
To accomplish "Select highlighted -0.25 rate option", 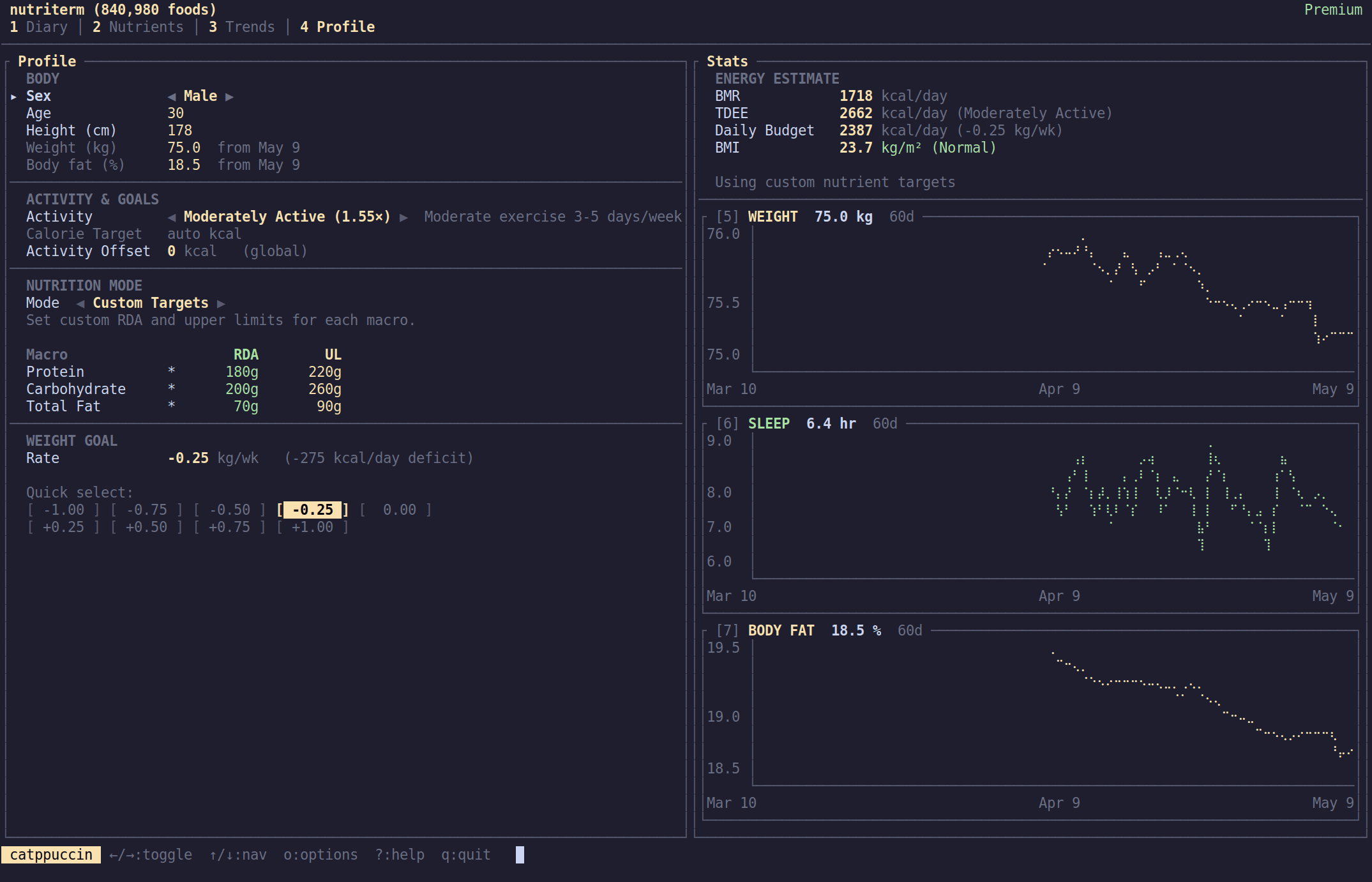I will pos(313,510).
